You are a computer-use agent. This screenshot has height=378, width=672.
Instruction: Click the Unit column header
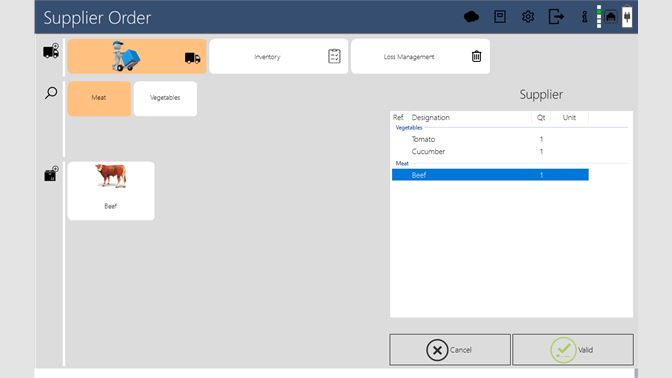(x=569, y=117)
